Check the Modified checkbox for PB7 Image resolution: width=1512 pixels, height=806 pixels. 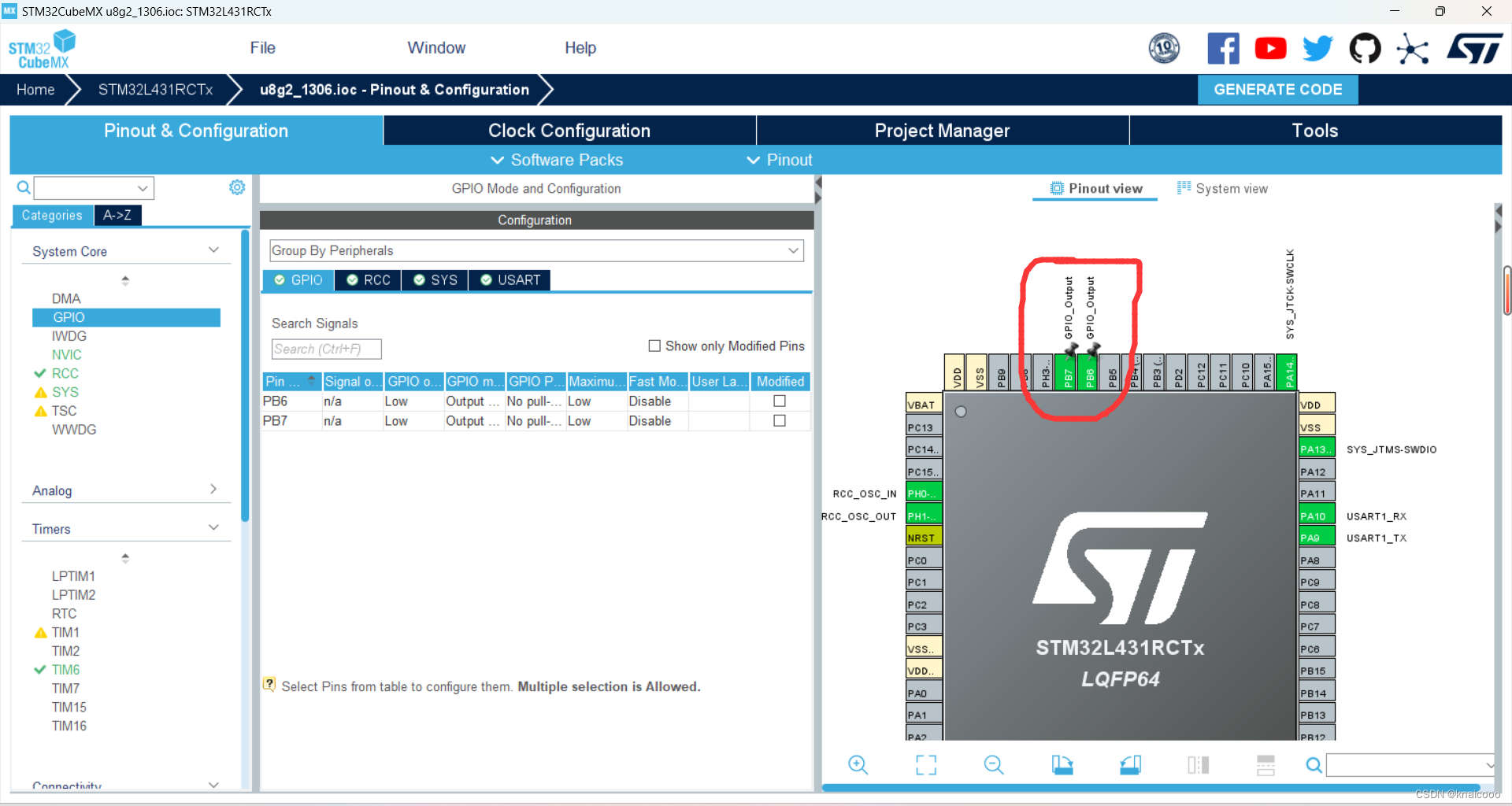(x=779, y=420)
